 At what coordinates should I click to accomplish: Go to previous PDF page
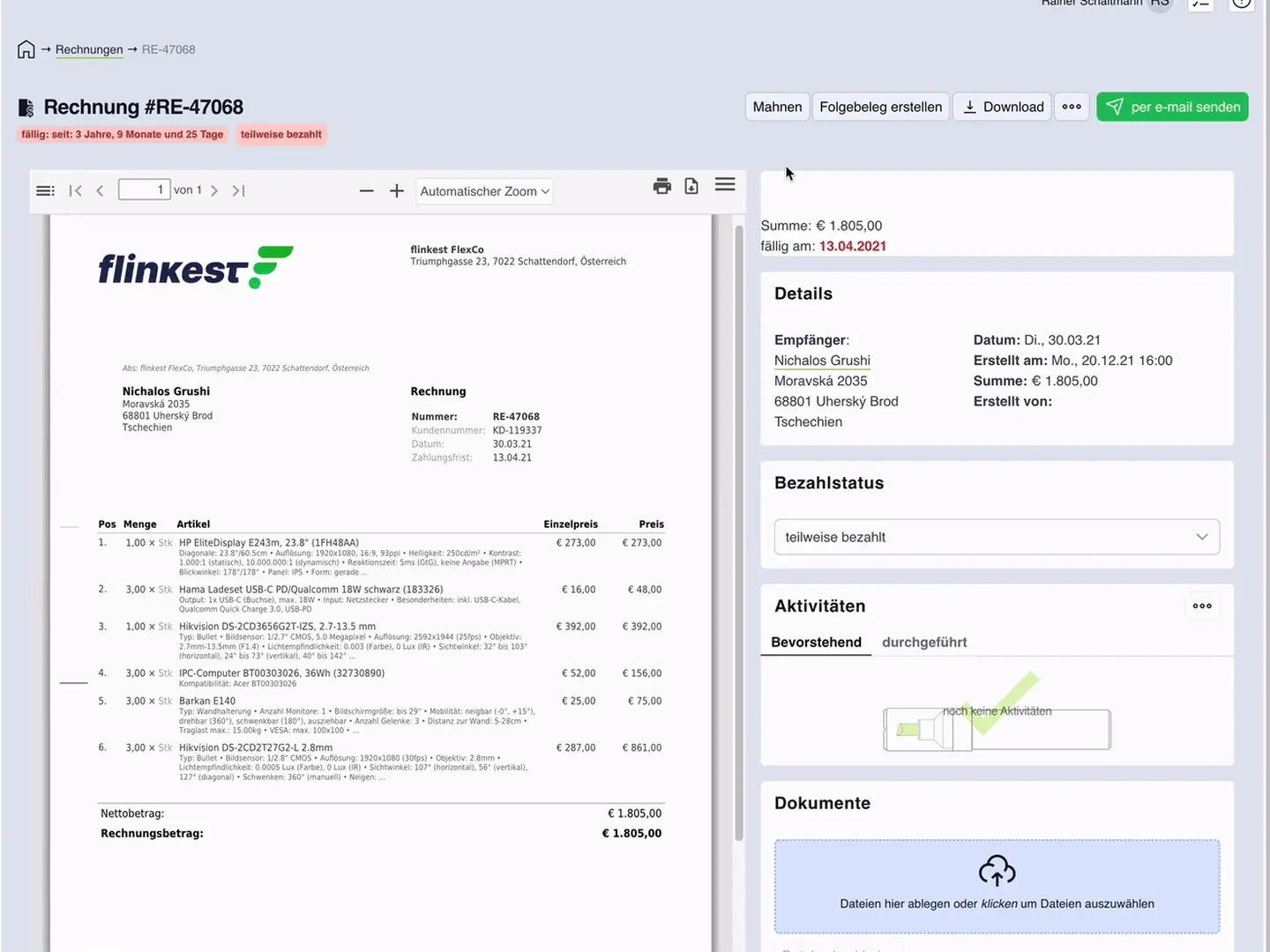point(100,190)
